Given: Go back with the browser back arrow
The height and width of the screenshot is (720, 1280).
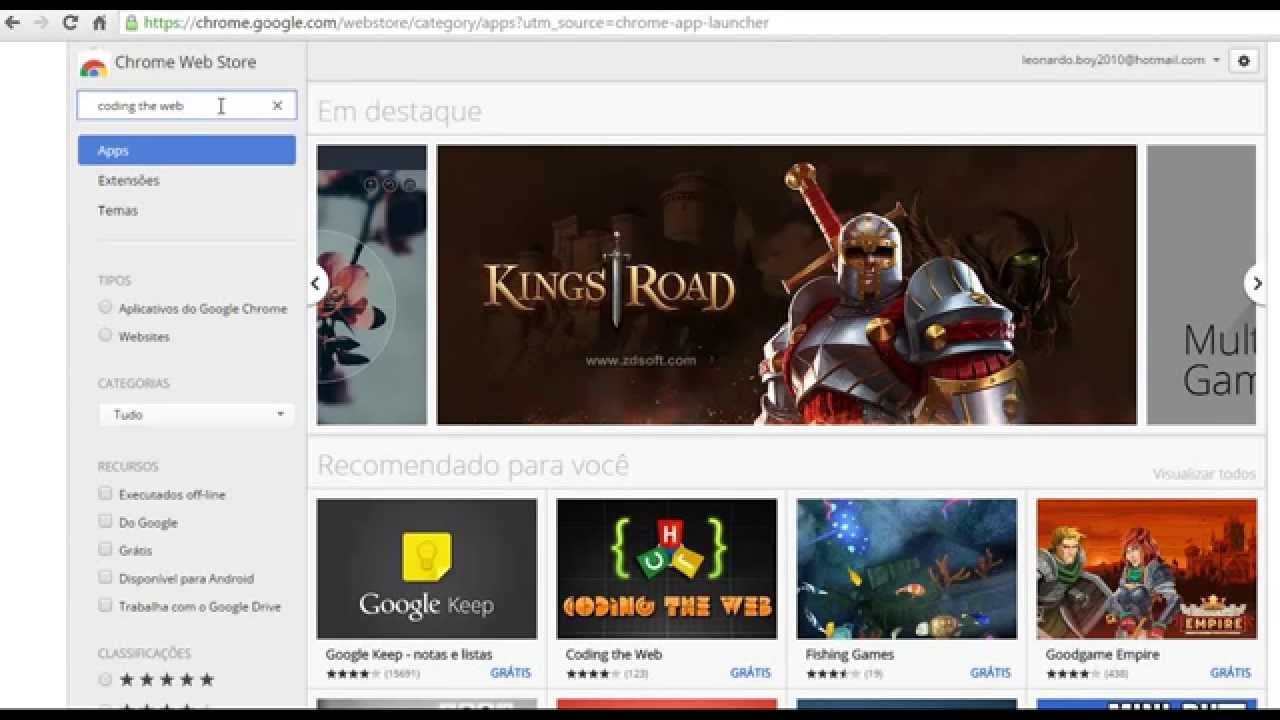Looking at the screenshot, I should (x=13, y=22).
